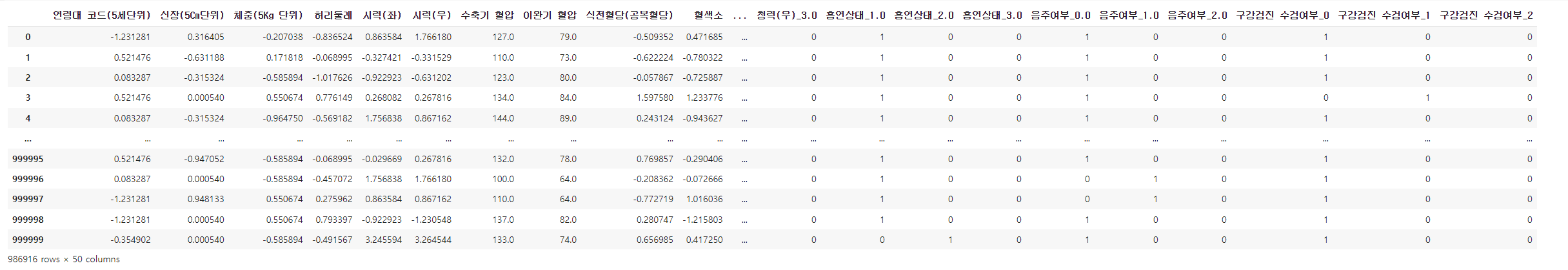
Task: Click systolic value 144.0 in row 4
Action: click(x=503, y=118)
